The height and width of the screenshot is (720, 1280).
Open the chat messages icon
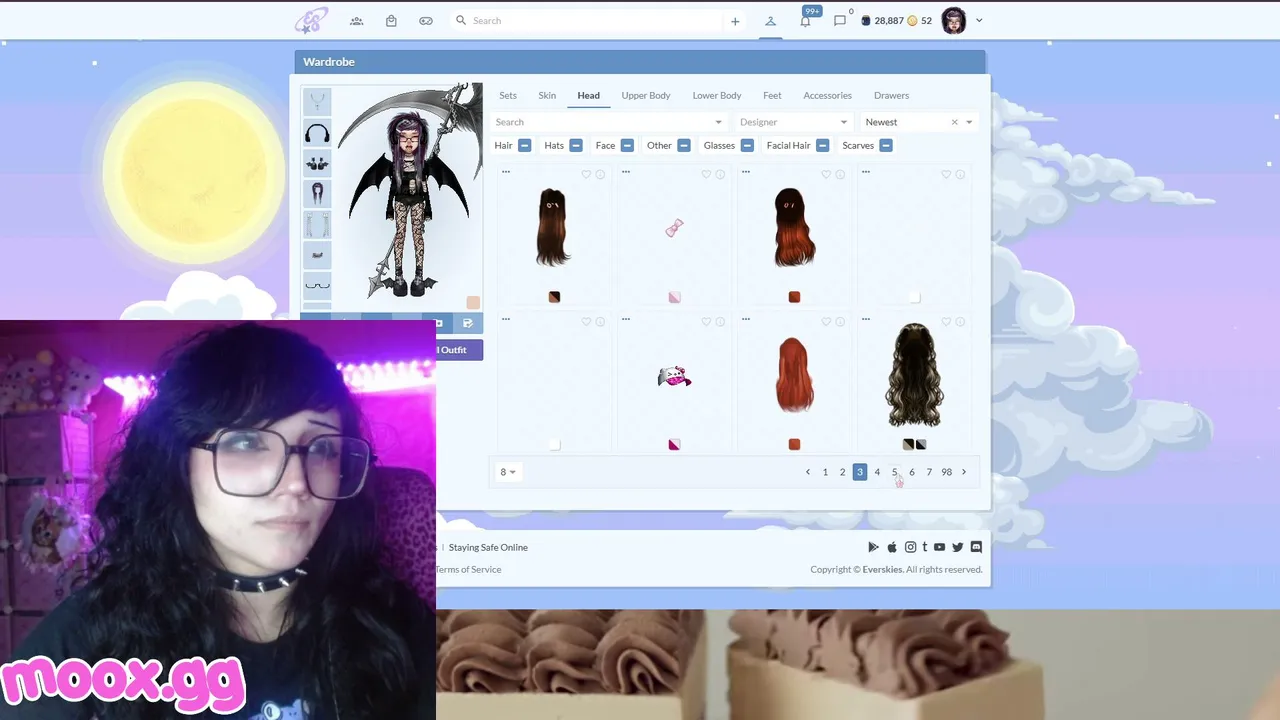point(840,21)
